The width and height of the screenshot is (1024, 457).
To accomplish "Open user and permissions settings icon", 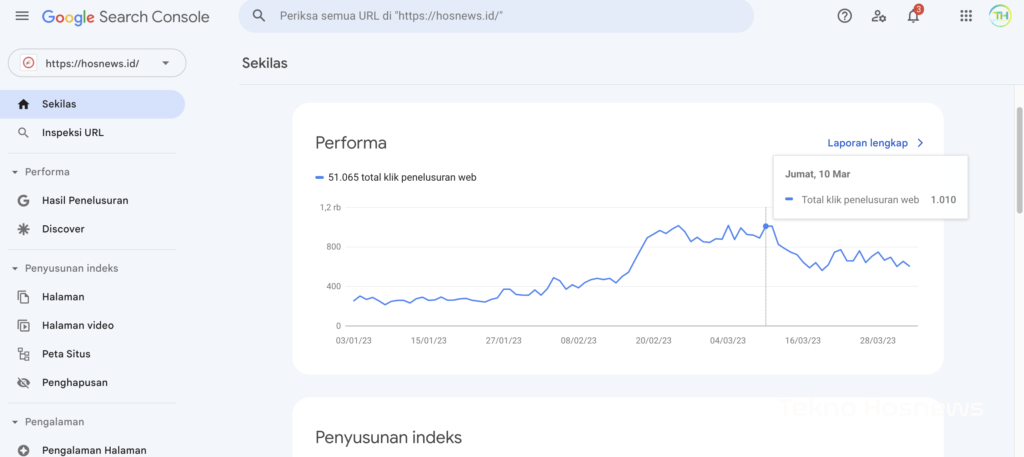I will click(878, 16).
